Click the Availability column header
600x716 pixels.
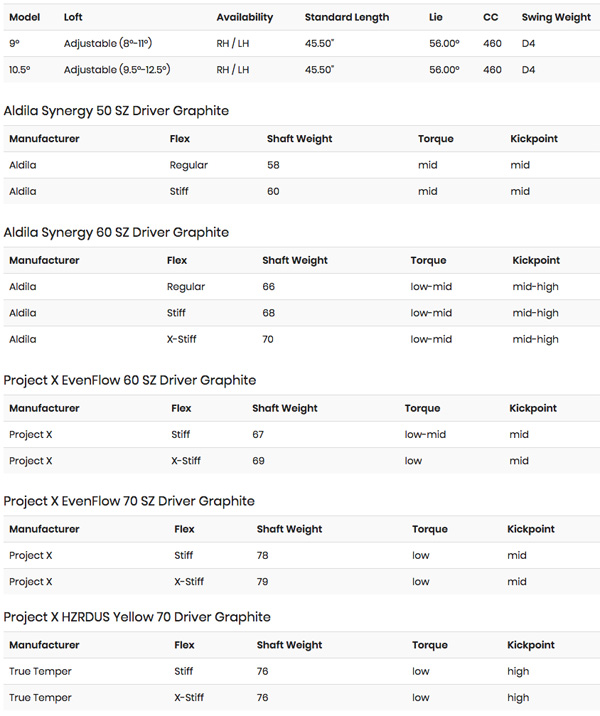click(x=246, y=17)
